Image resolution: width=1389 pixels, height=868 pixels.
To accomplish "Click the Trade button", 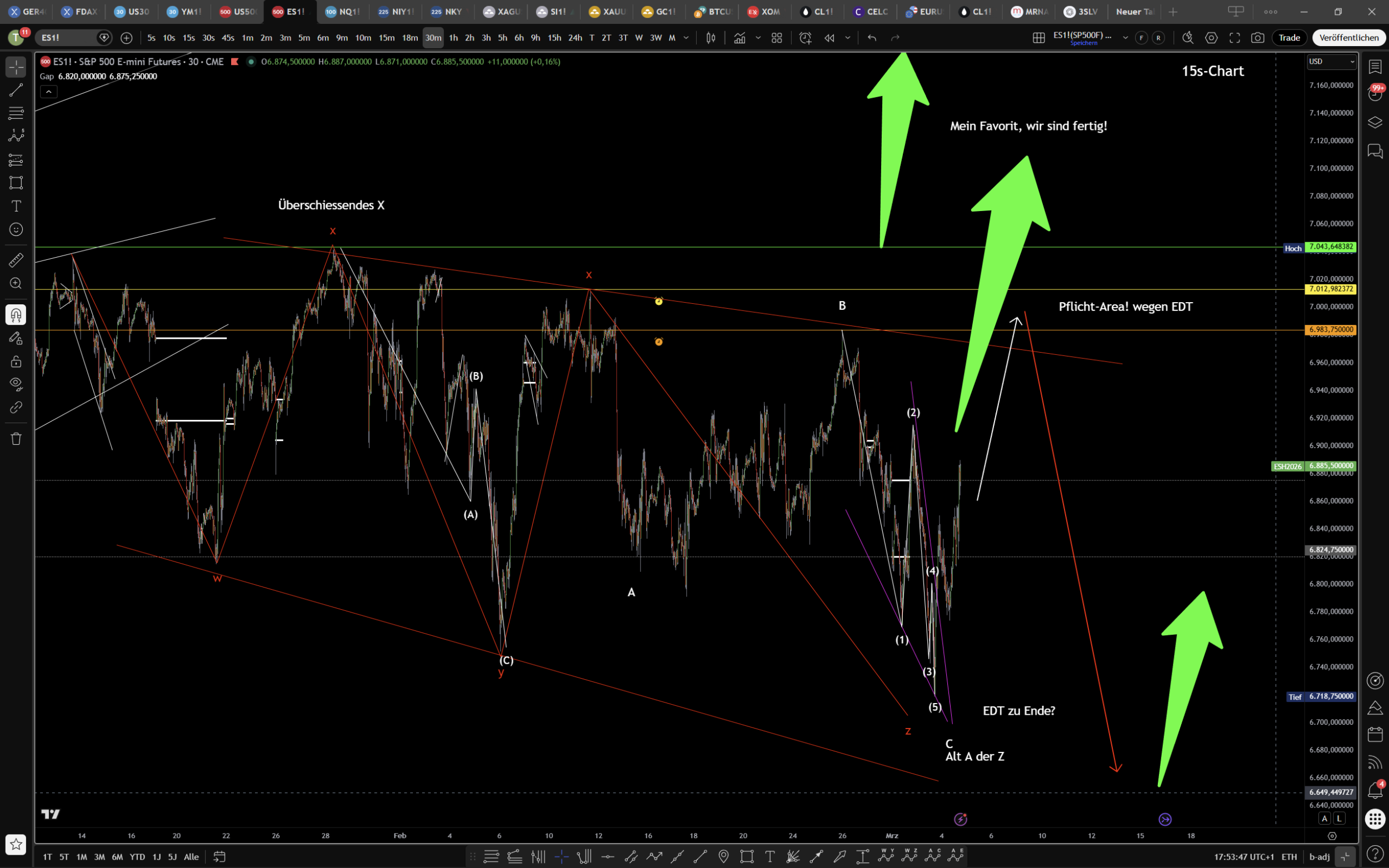I will tap(1289, 38).
